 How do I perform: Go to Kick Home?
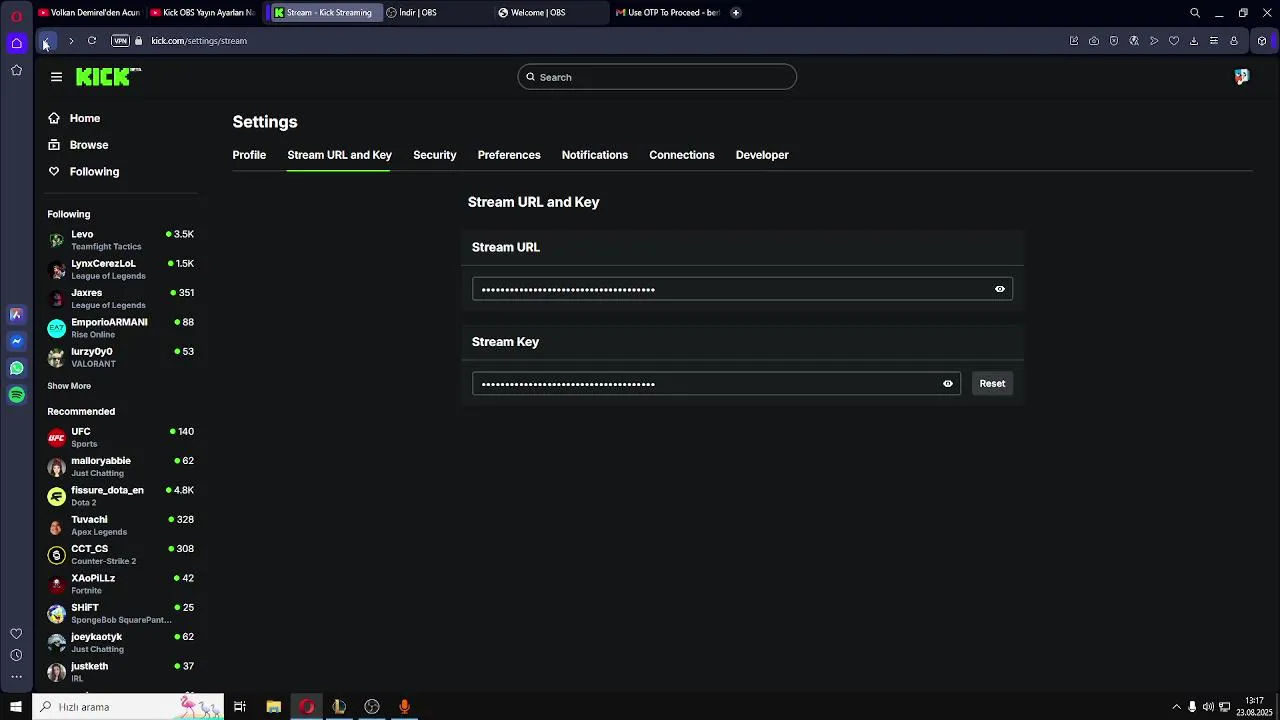coord(75,118)
